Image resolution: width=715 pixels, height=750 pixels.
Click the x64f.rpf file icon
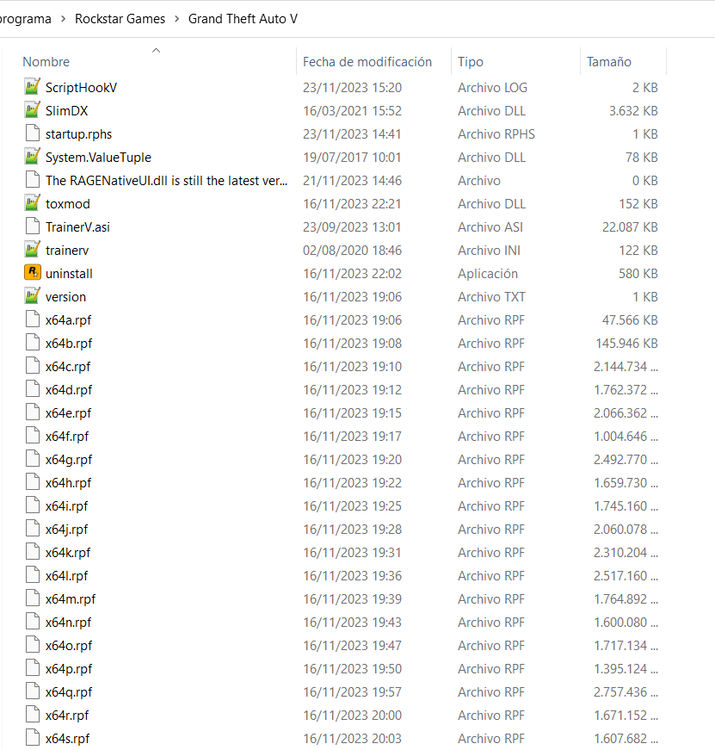(32, 436)
